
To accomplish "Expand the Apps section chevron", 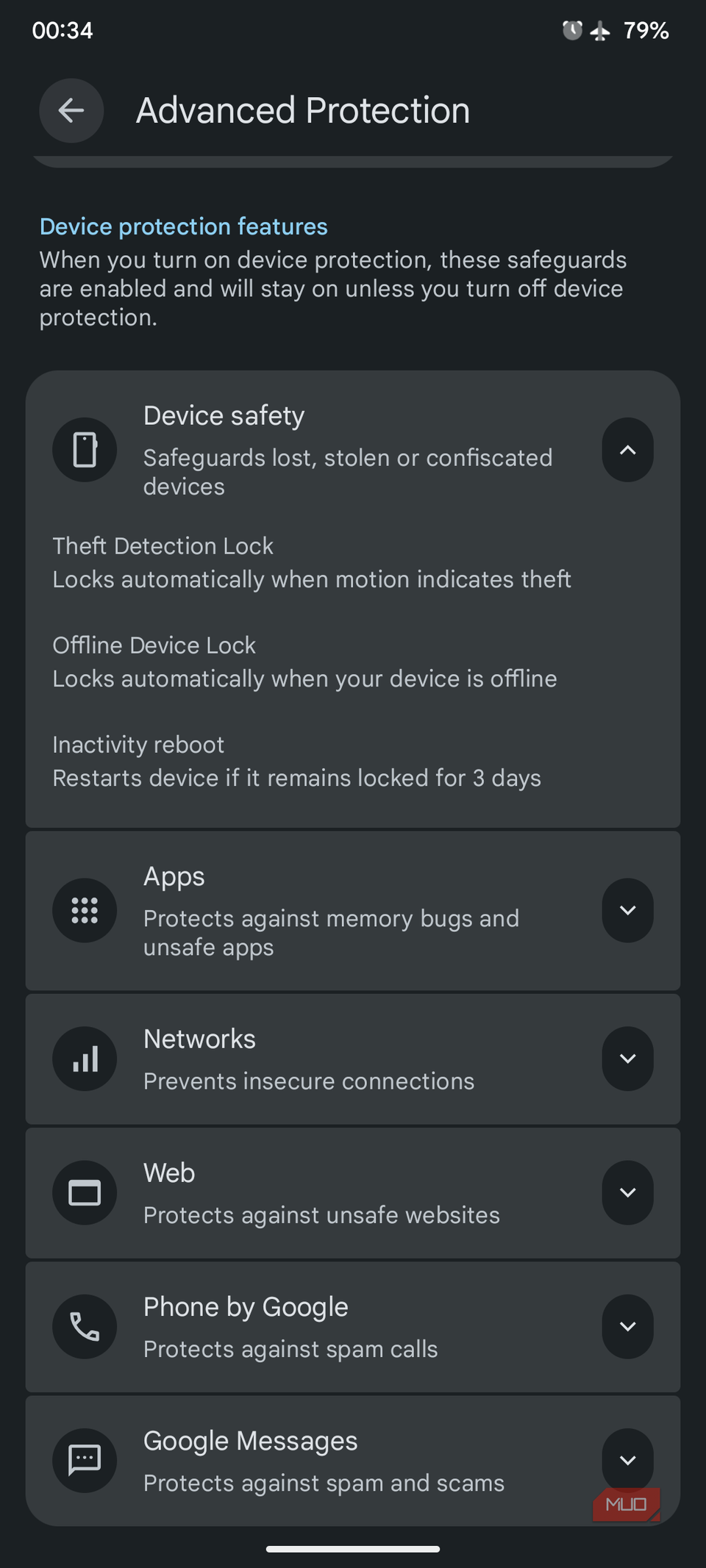I will 627,911.
